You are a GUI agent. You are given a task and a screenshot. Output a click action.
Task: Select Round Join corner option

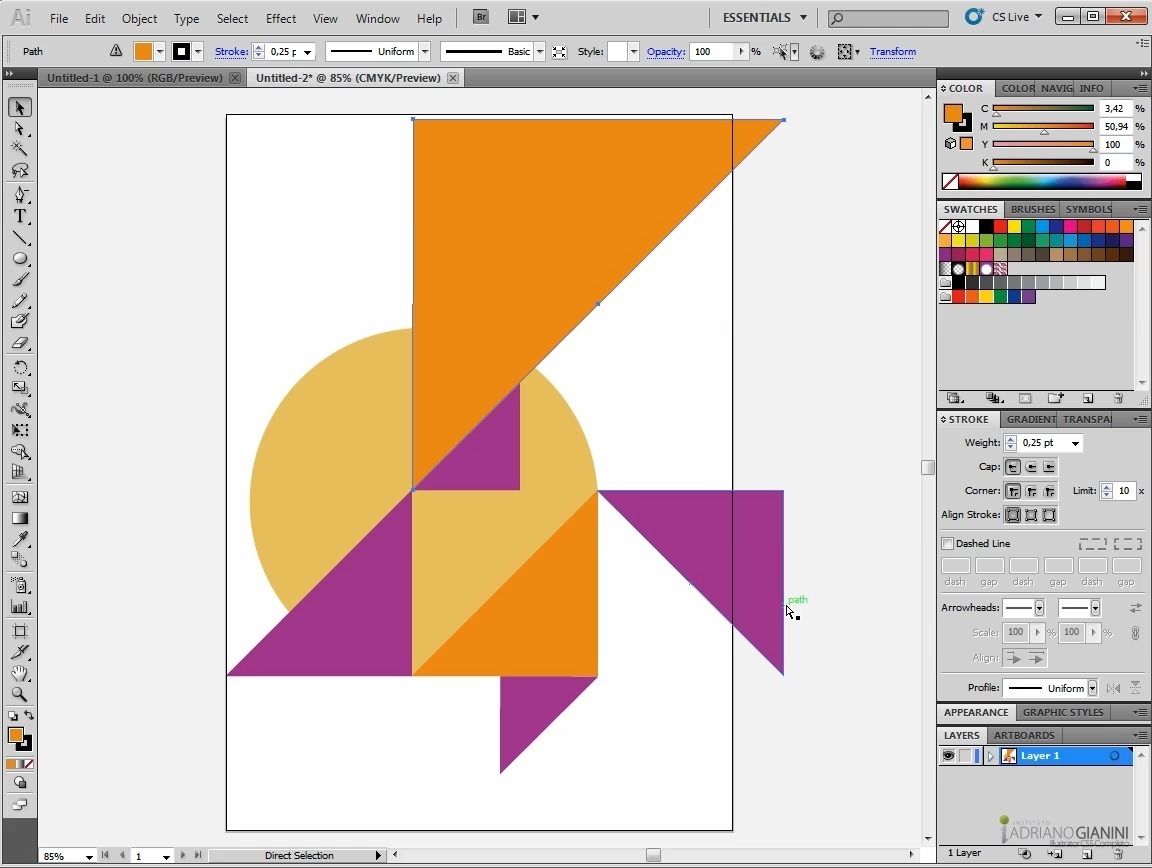1032,491
